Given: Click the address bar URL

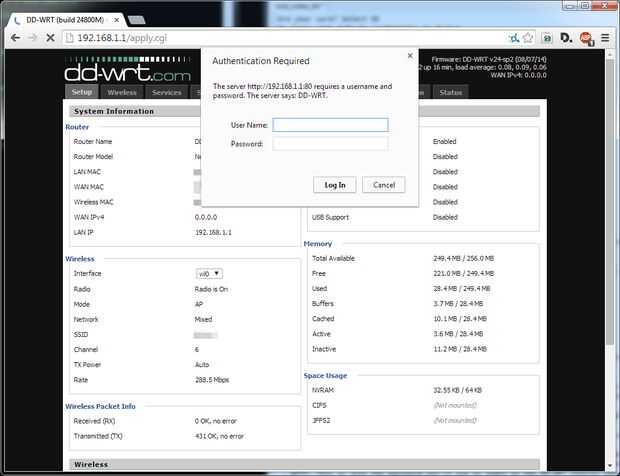Looking at the screenshot, I should point(122,38).
